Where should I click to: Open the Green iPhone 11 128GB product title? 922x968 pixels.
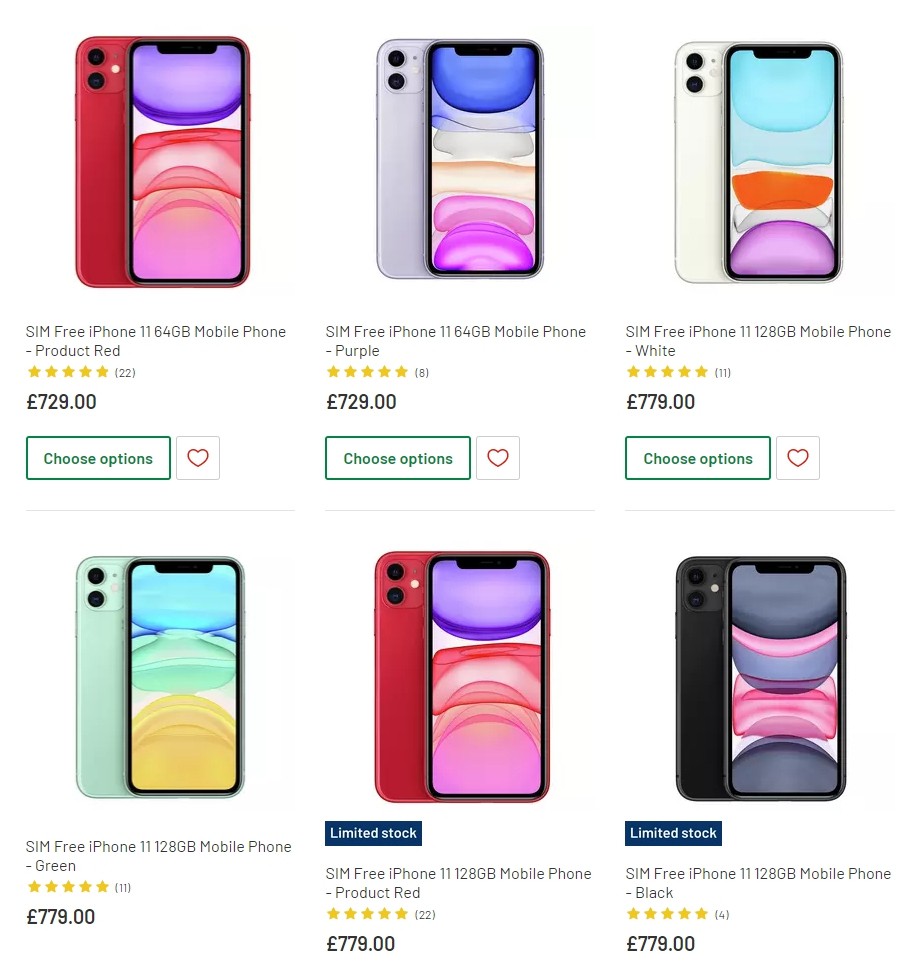click(x=158, y=856)
